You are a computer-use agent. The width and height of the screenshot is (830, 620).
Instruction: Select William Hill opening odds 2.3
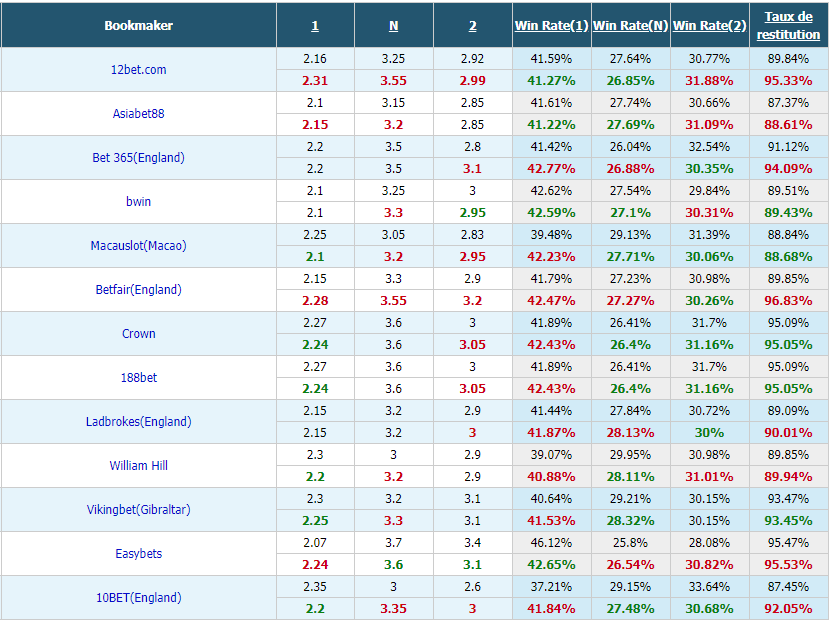pos(315,454)
